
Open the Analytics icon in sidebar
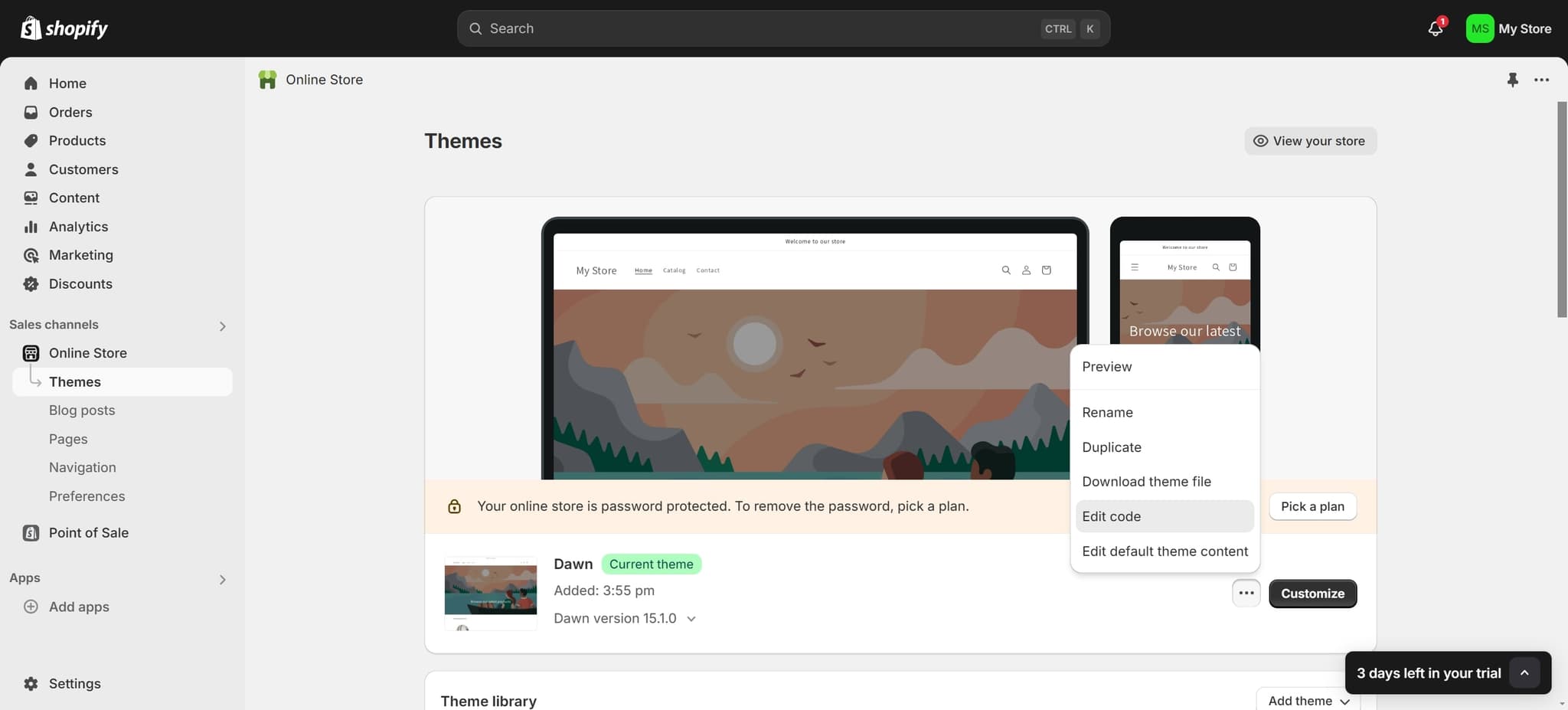tap(31, 227)
